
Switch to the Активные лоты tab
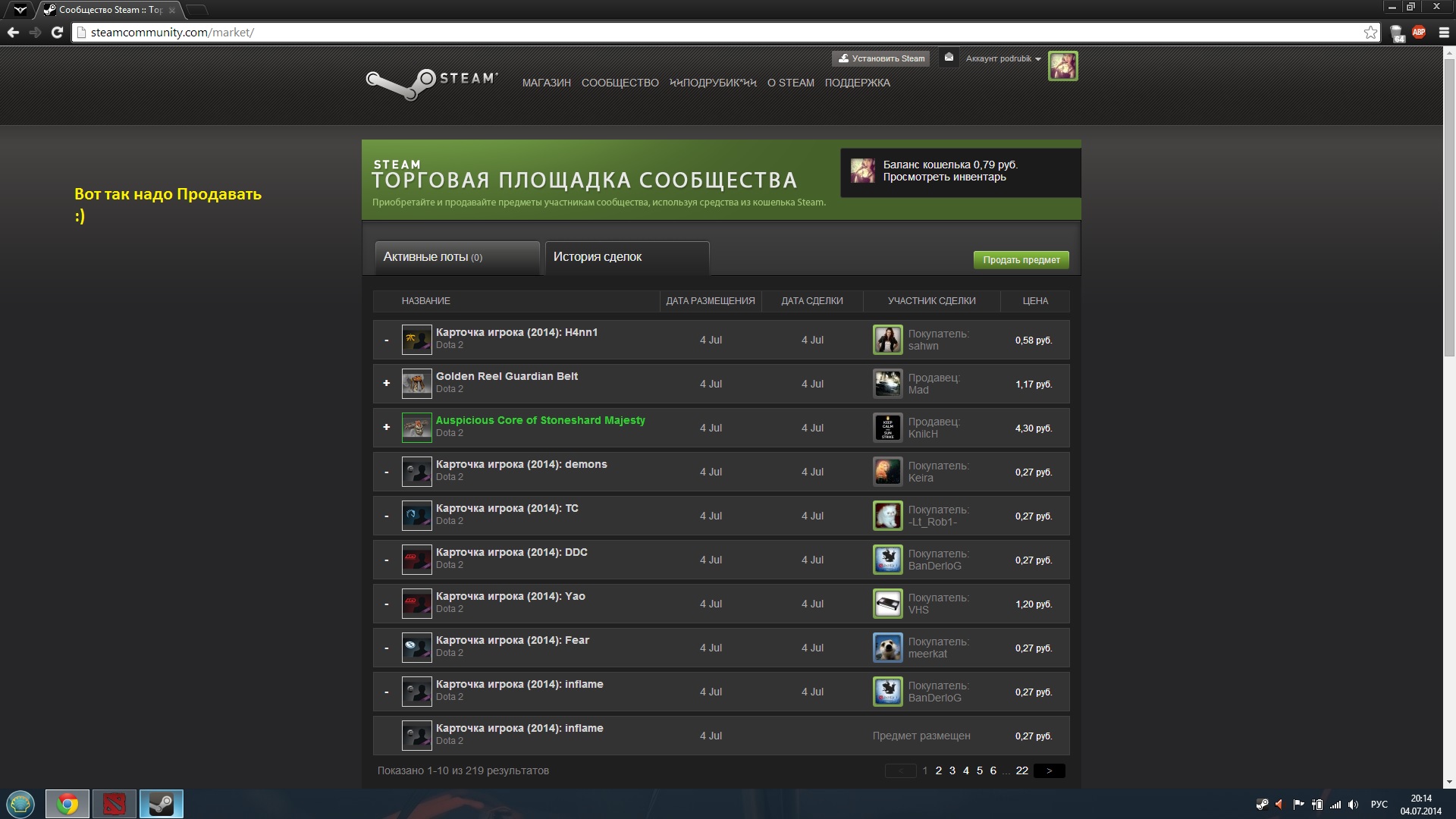457,258
